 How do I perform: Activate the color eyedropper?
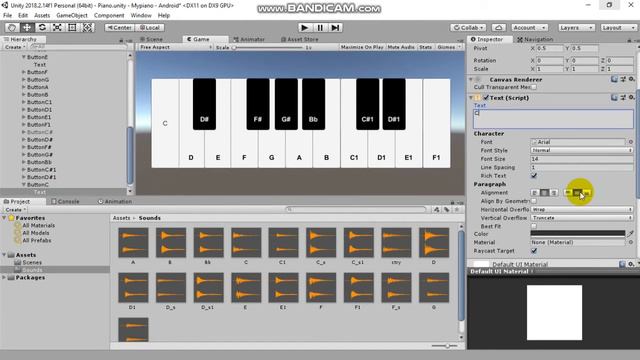(x=631, y=234)
